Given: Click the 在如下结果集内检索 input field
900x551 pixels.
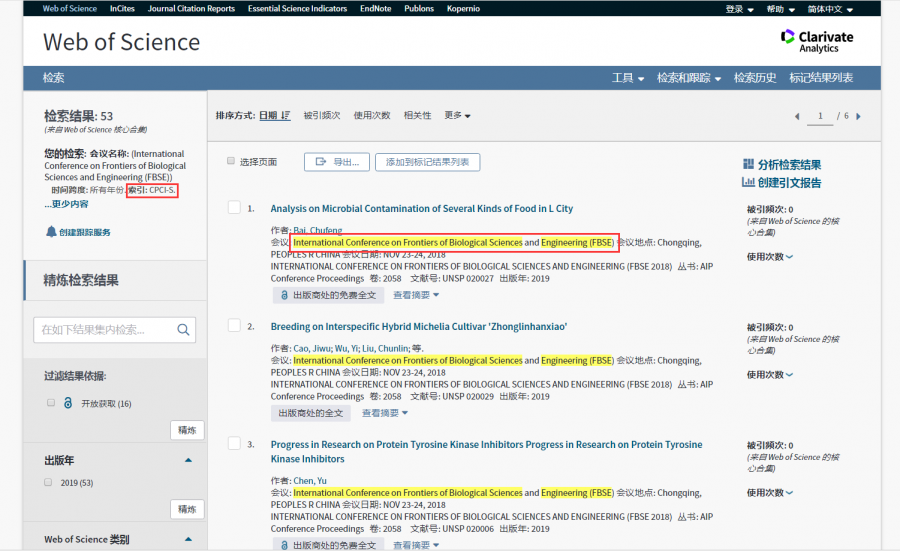Looking at the screenshot, I should pos(104,329).
